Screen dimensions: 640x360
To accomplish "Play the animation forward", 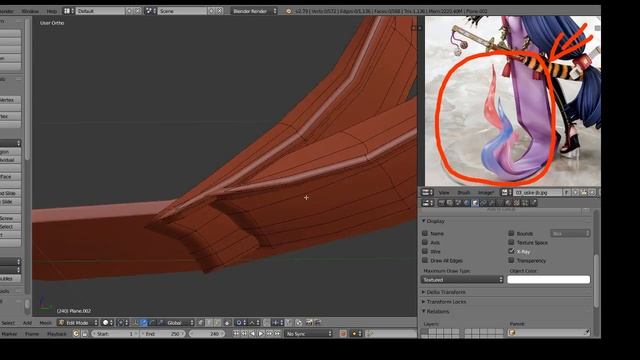I will click(x=261, y=334).
